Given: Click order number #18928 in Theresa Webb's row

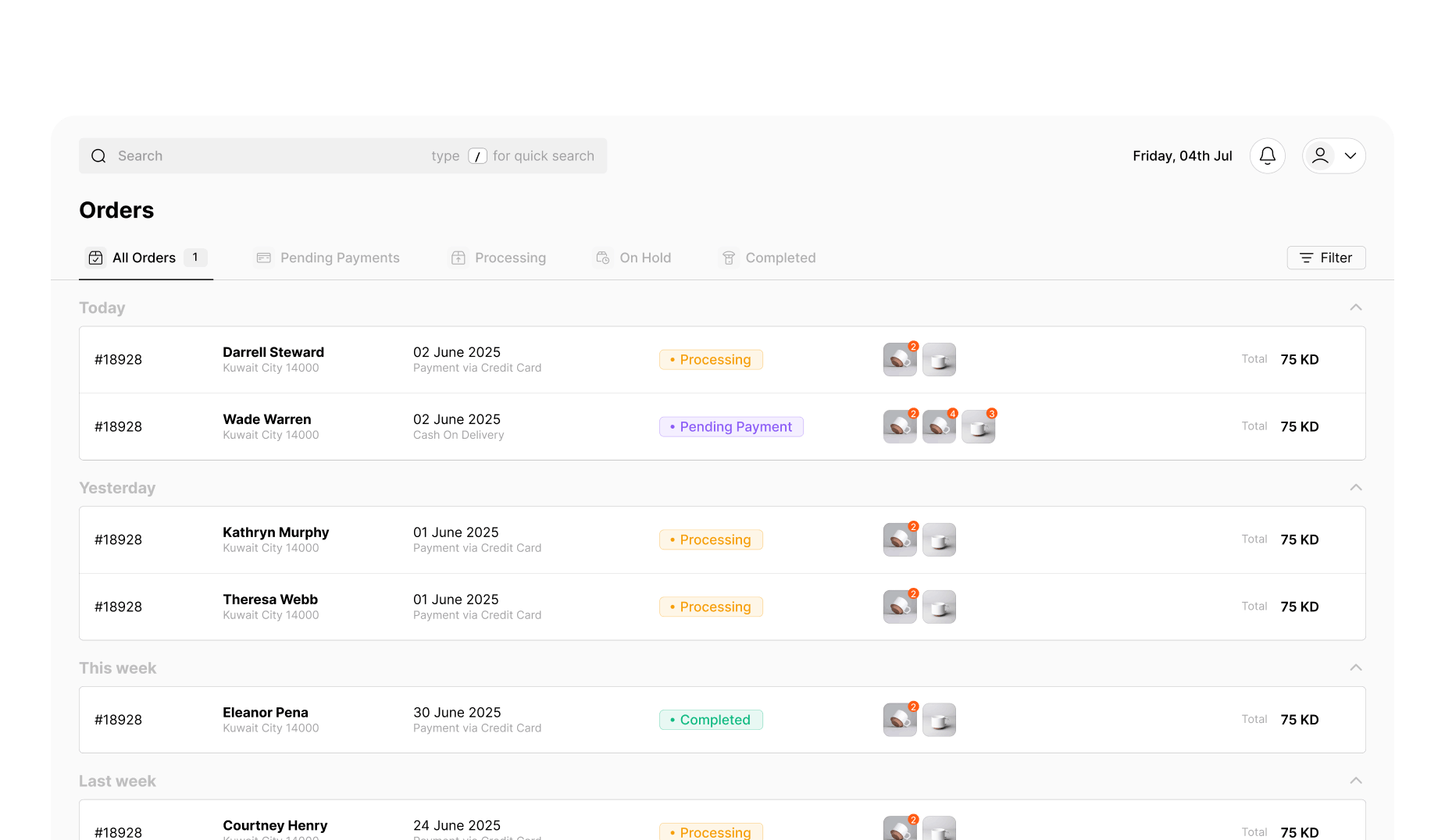Looking at the screenshot, I should click(x=118, y=607).
